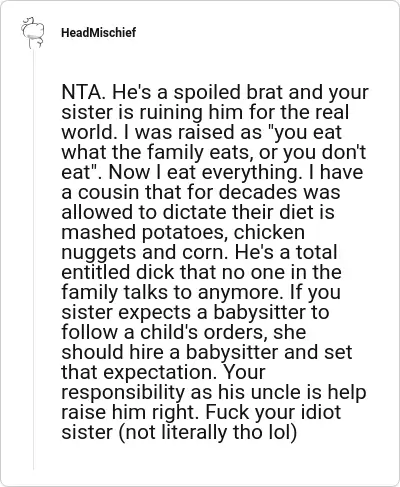Screen dimensions: 400x487
Task: Click the phrase "world. I was raised as"
Action: [x=161, y=132]
